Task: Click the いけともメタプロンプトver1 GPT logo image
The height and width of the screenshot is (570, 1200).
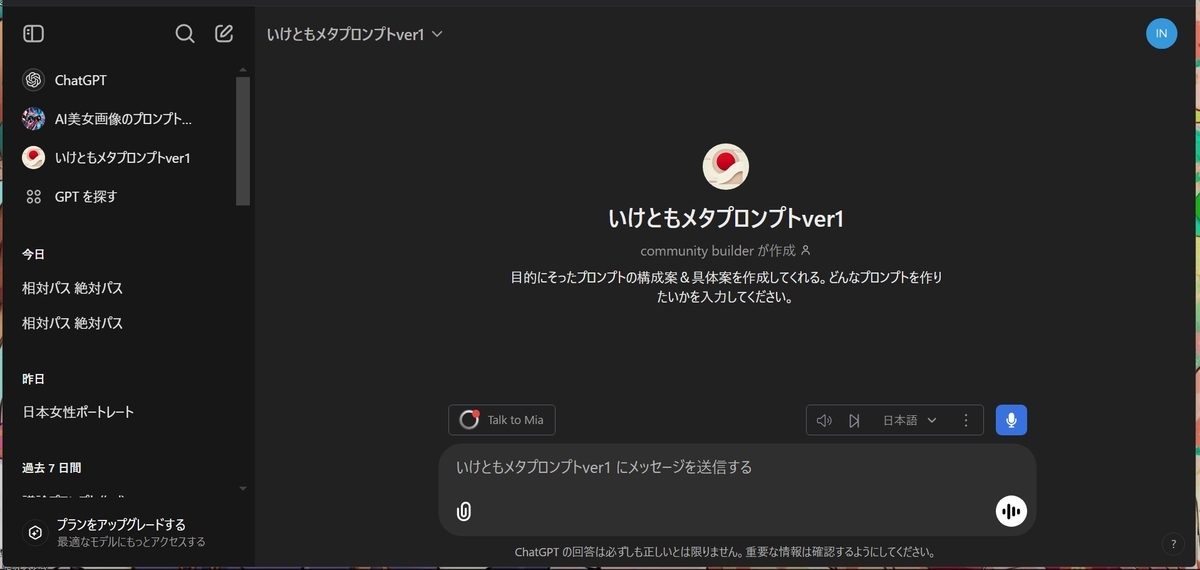Action: [726, 167]
